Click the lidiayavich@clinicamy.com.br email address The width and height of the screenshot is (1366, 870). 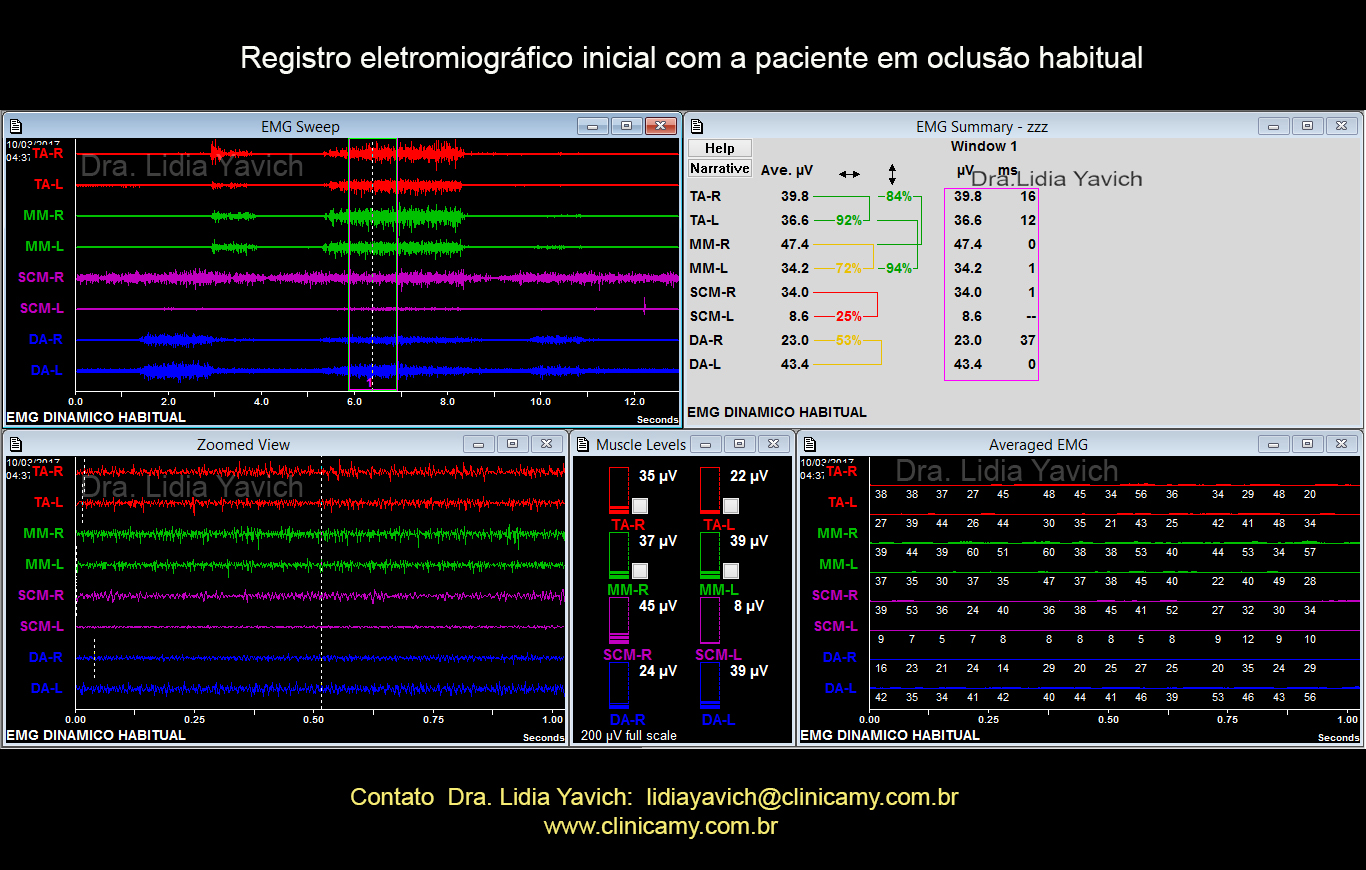pyautogui.click(x=802, y=797)
